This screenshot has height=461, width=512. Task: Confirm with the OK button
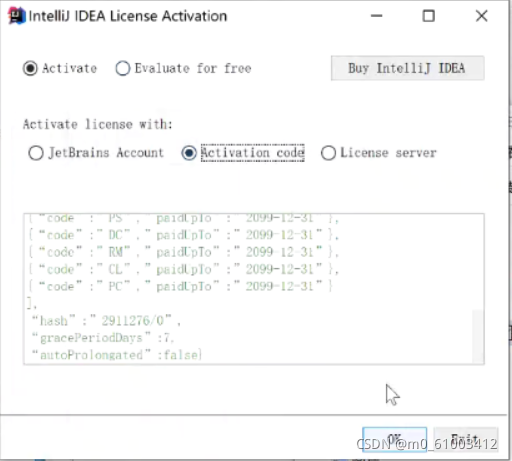click(394, 439)
